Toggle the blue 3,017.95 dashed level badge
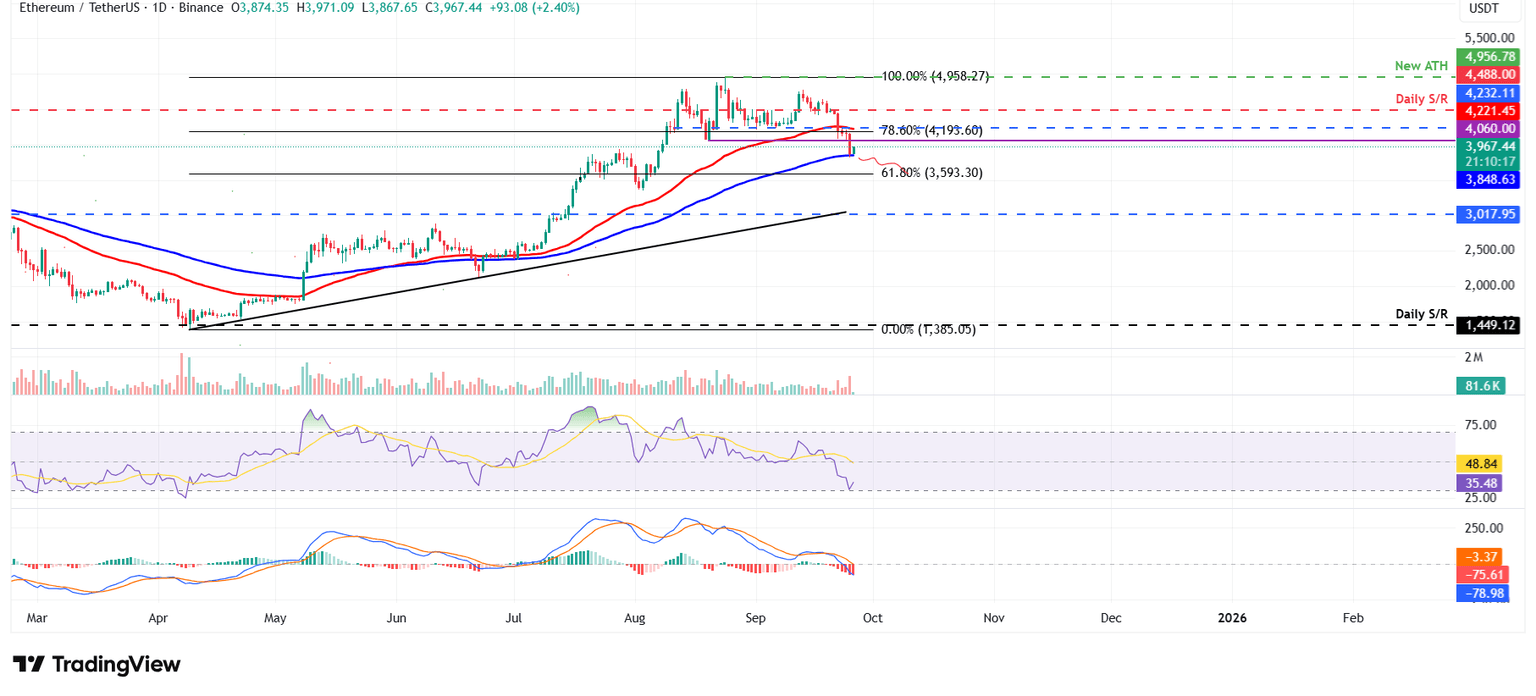This screenshot has height=696, width=1536. 1487,213
